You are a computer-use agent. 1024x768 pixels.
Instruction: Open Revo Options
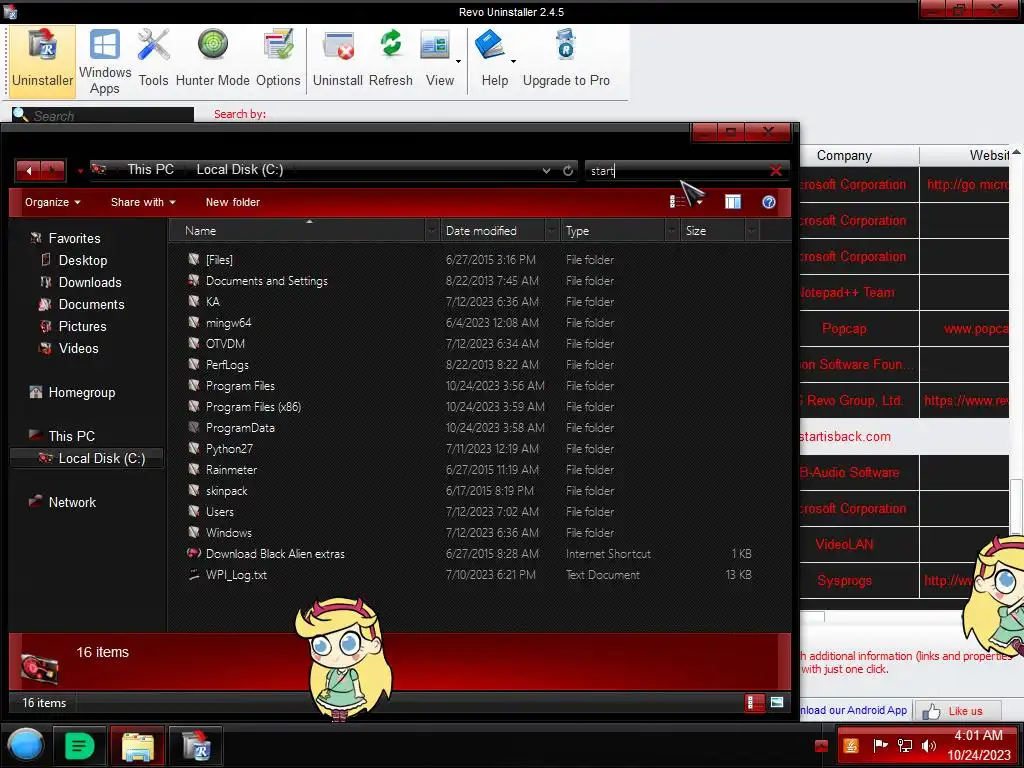click(278, 61)
